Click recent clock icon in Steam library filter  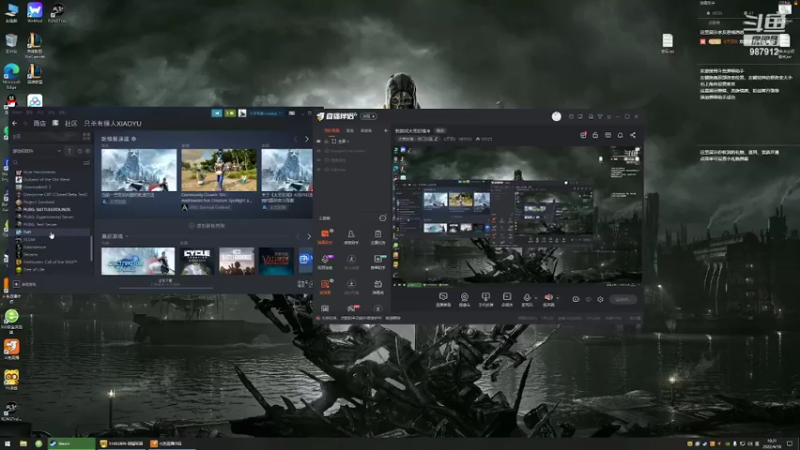click(x=80, y=151)
